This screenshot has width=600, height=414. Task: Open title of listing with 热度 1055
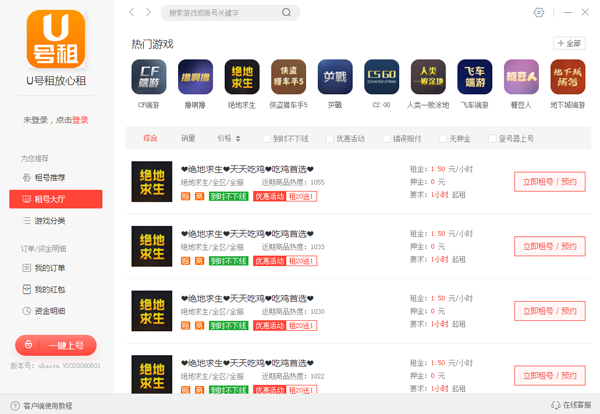(248, 169)
